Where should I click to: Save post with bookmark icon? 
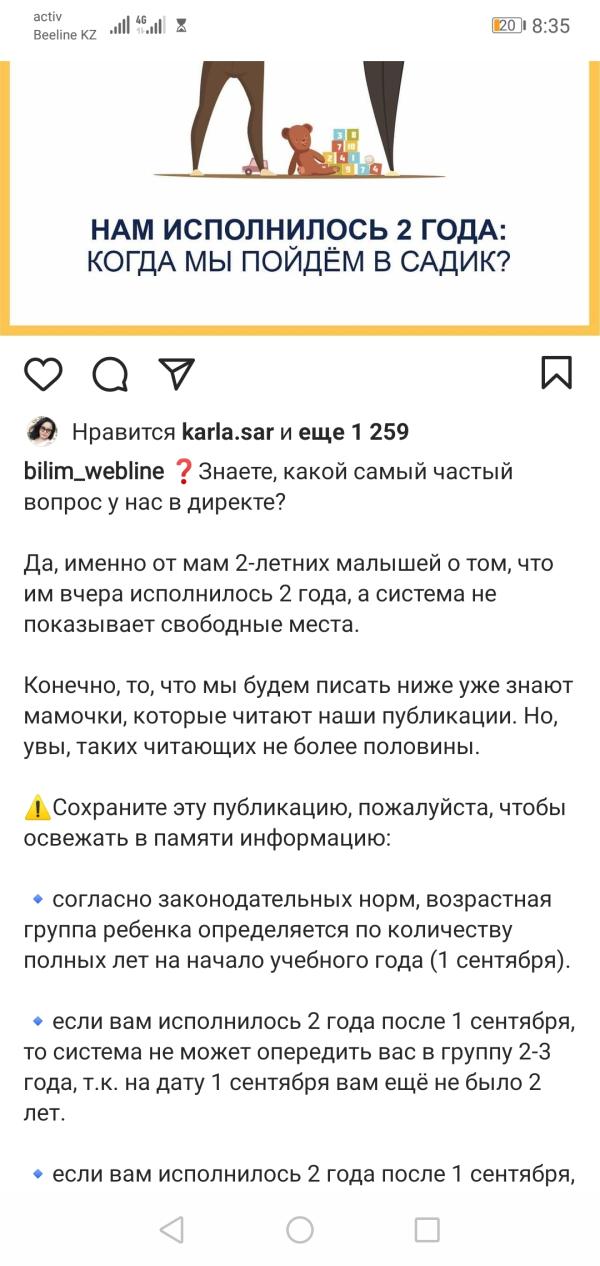click(556, 373)
